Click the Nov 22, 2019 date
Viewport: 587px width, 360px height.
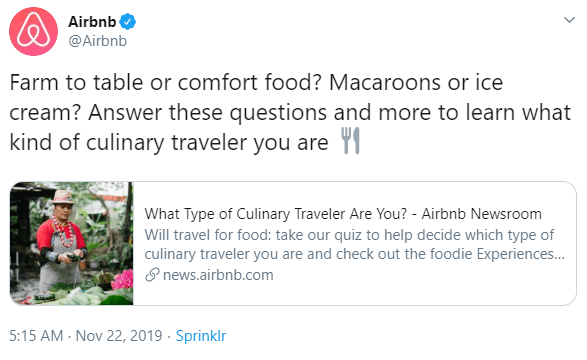pos(119,336)
